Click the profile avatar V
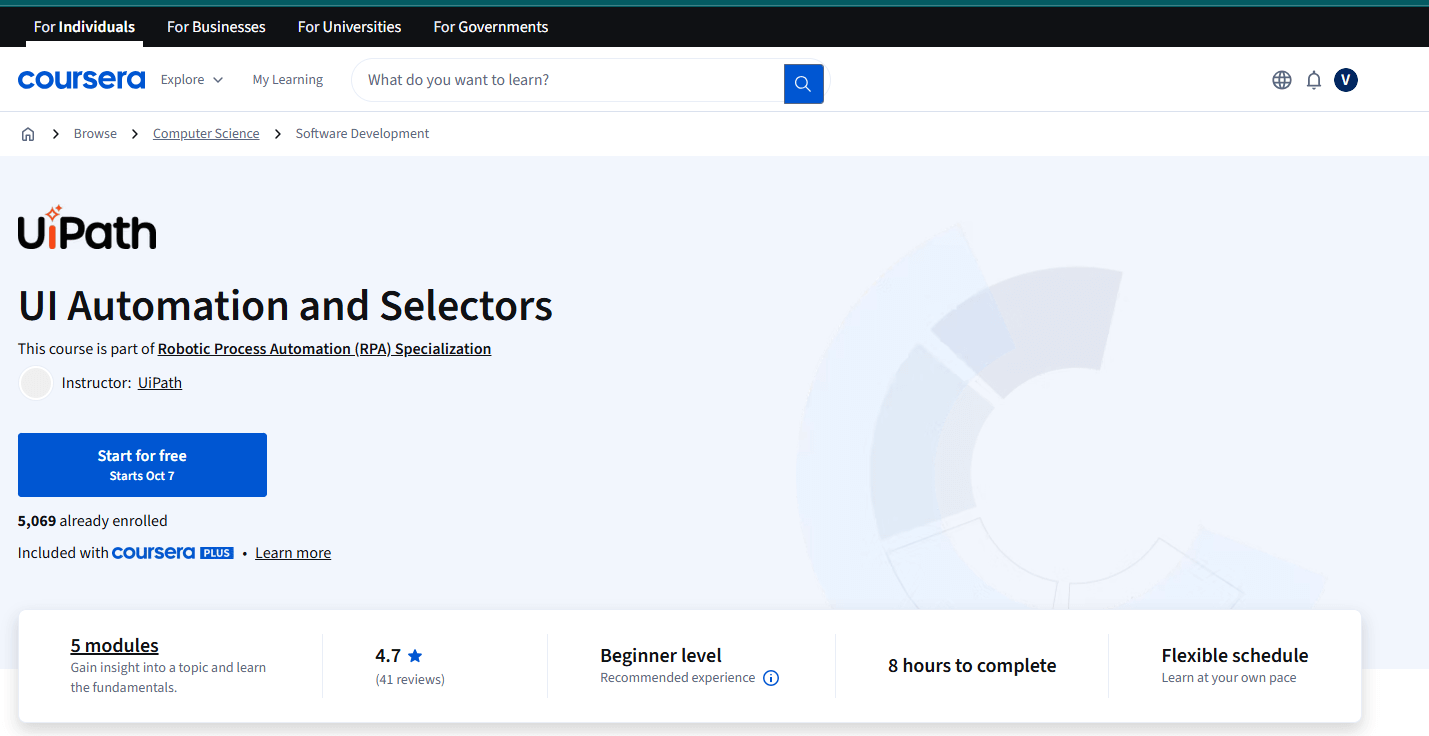This screenshot has height=736, width=1429. pyautogui.click(x=1345, y=80)
